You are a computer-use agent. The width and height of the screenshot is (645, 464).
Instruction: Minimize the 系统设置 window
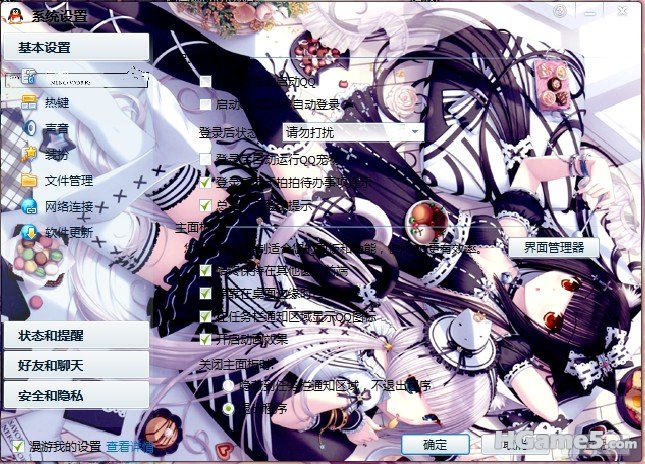[x=591, y=12]
